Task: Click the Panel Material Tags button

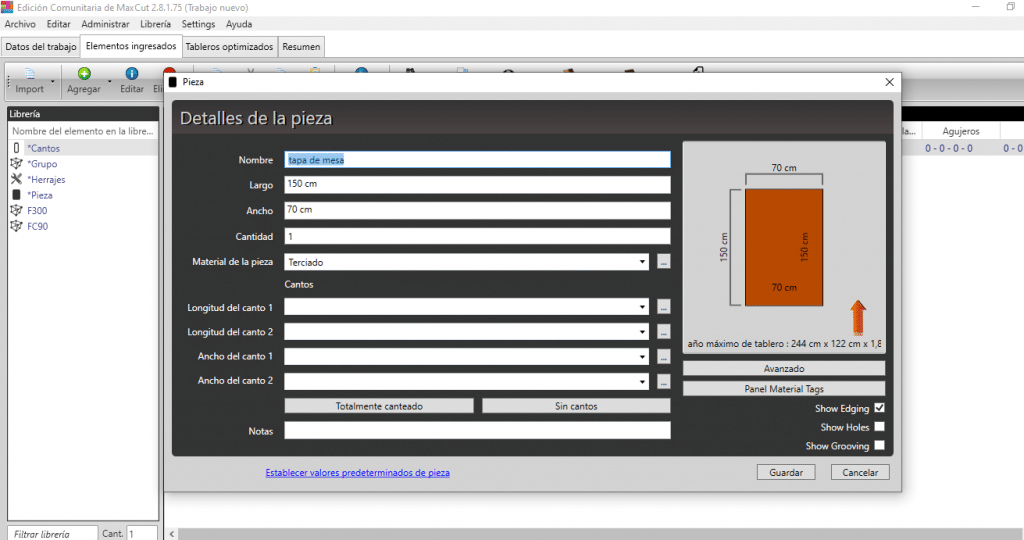Action: pos(784,389)
